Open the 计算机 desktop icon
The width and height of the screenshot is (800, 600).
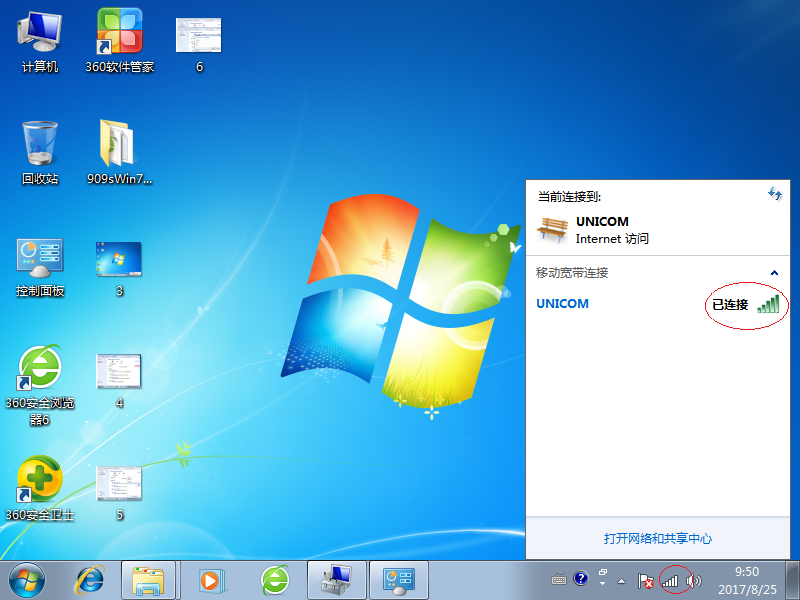[40, 42]
